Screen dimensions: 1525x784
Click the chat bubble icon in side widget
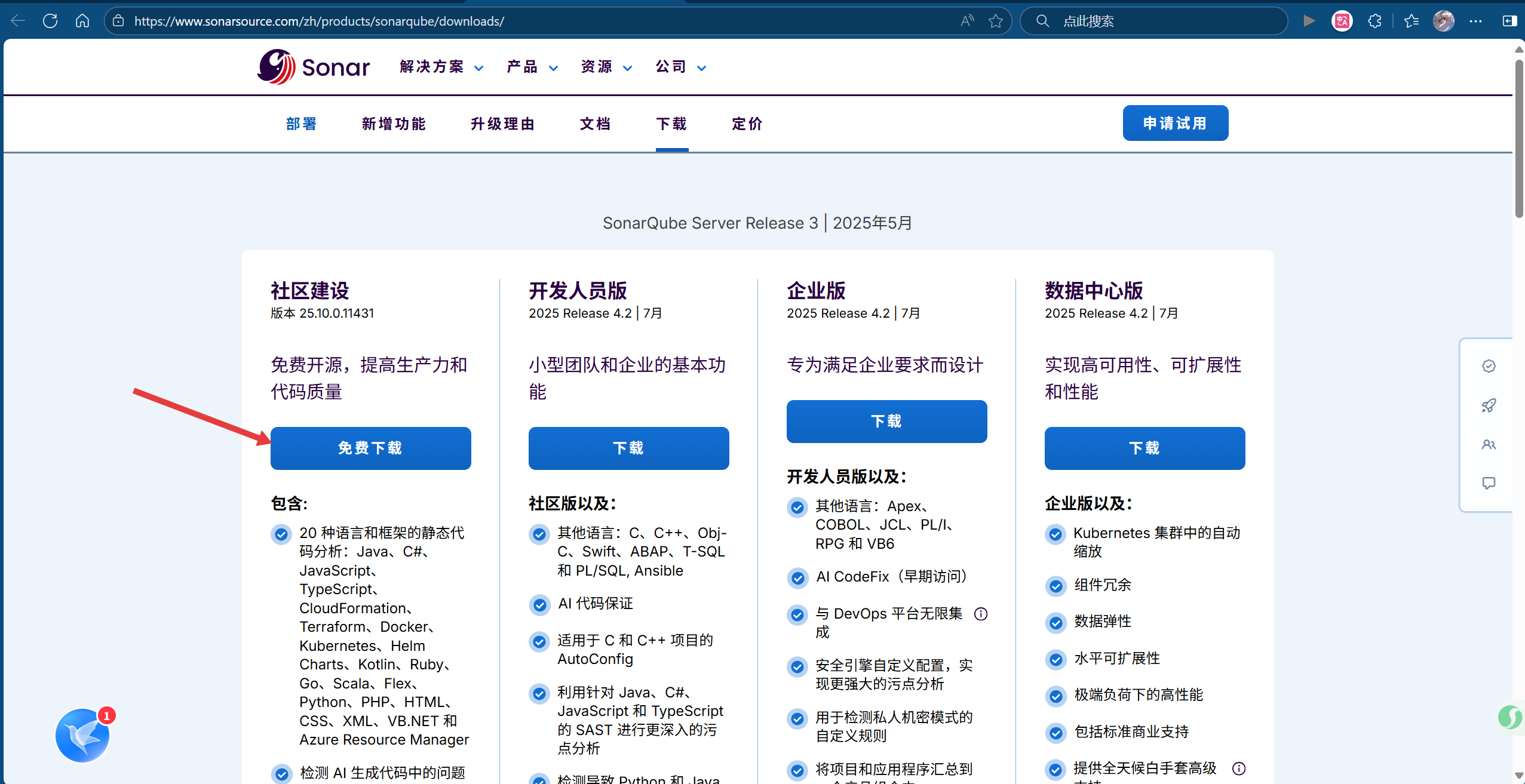click(x=1489, y=483)
